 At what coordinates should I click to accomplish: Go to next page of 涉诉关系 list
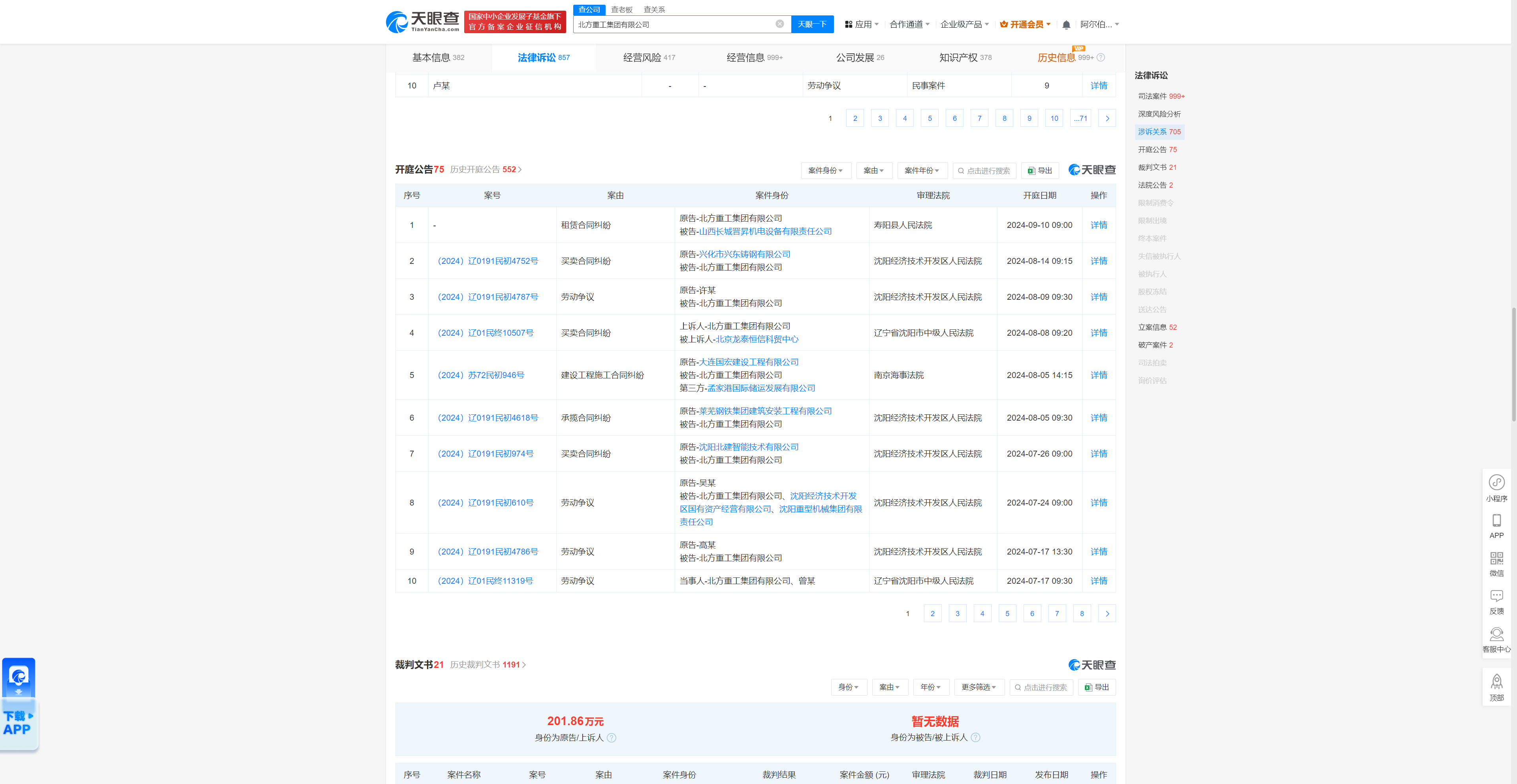tap(1107, 118)
